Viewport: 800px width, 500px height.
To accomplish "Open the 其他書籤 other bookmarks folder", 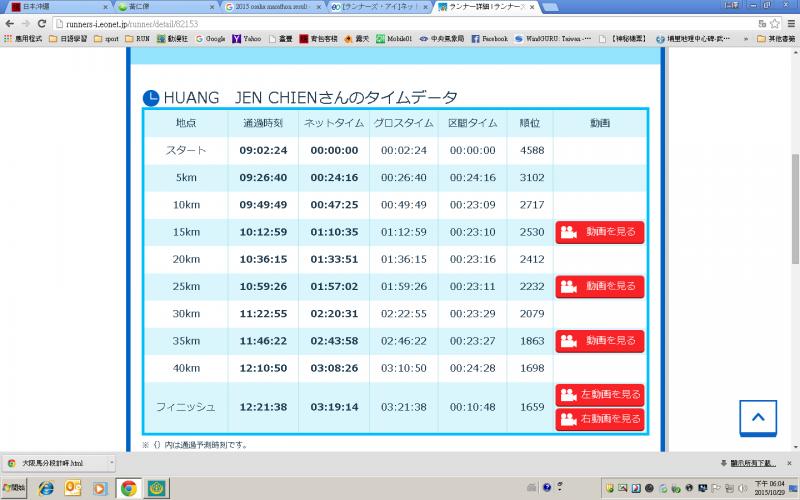I will [776, 39].
